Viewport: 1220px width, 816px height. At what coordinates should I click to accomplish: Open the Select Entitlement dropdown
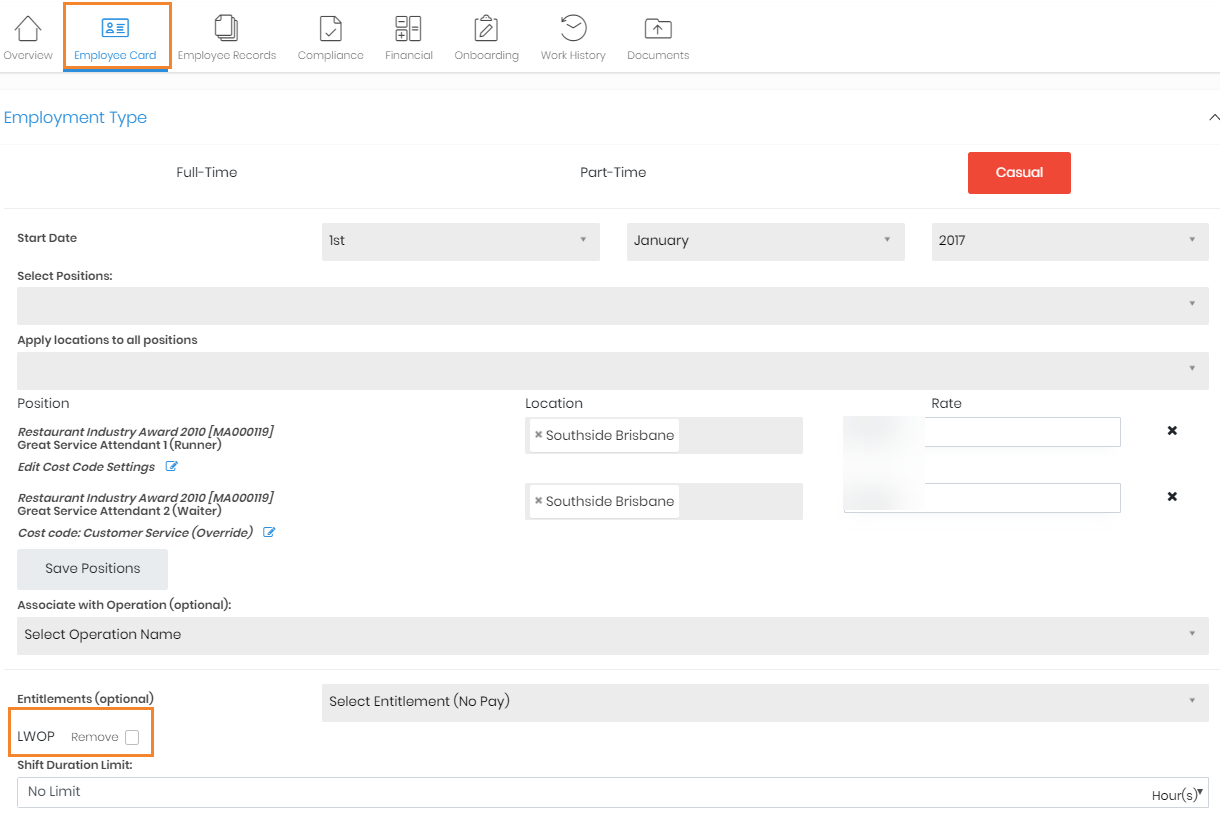[x=765, y=702]
